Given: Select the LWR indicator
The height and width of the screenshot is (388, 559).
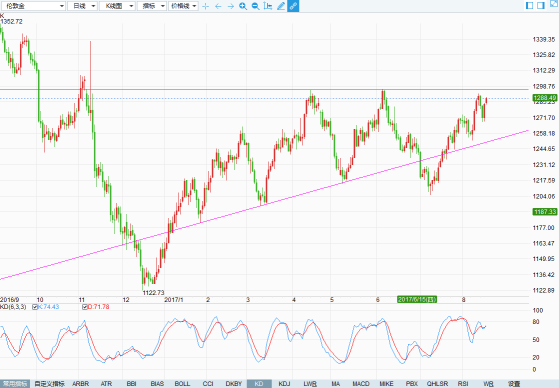Looking at the screenshot, I should pyautogui.click(x=310, y=384).
